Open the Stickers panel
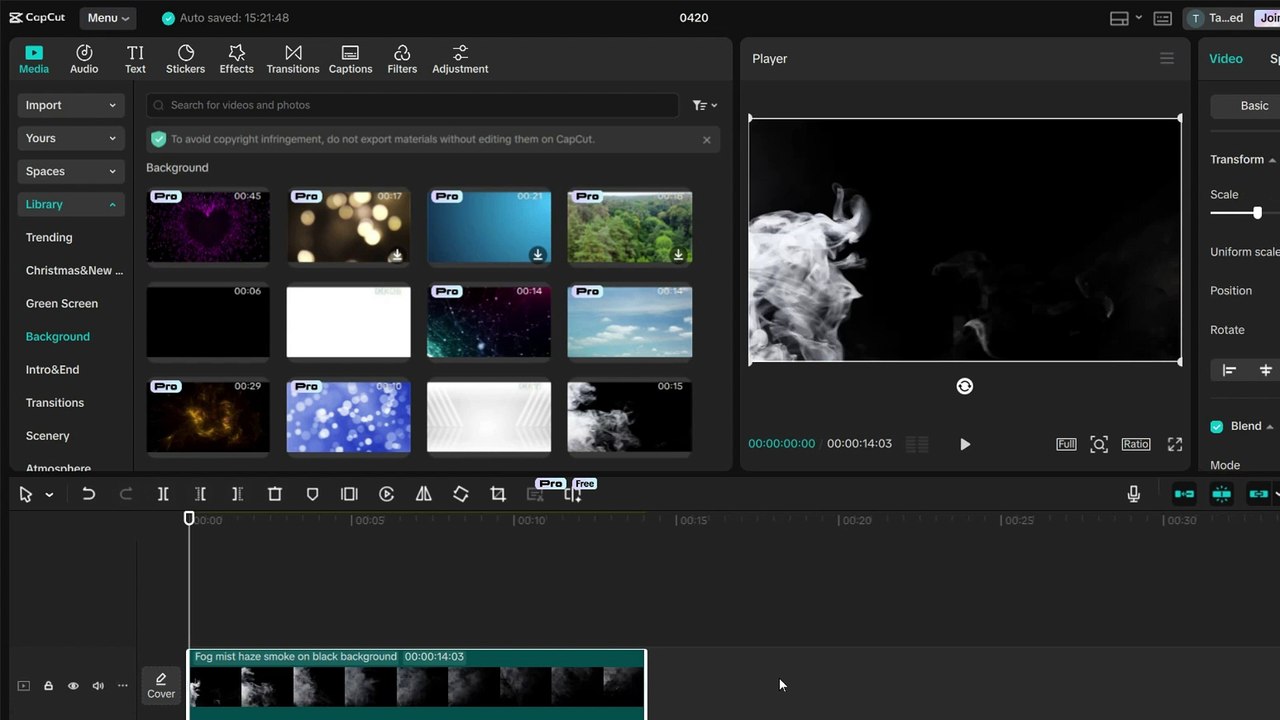 point(185,59)
